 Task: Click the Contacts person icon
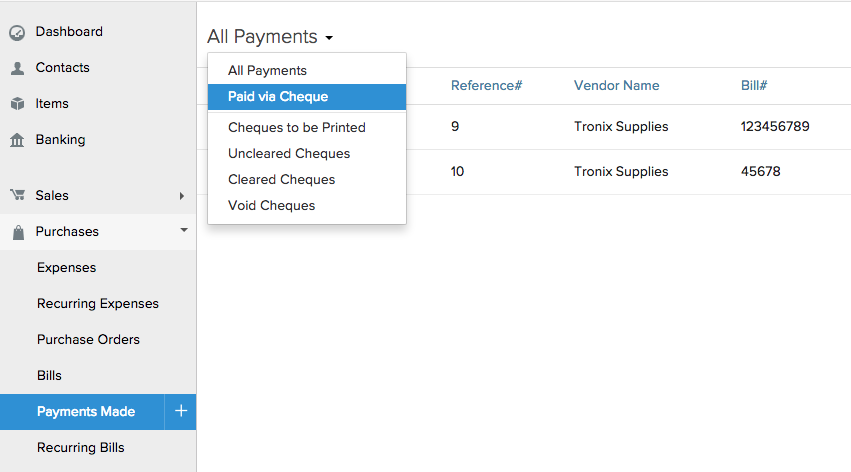17,68
